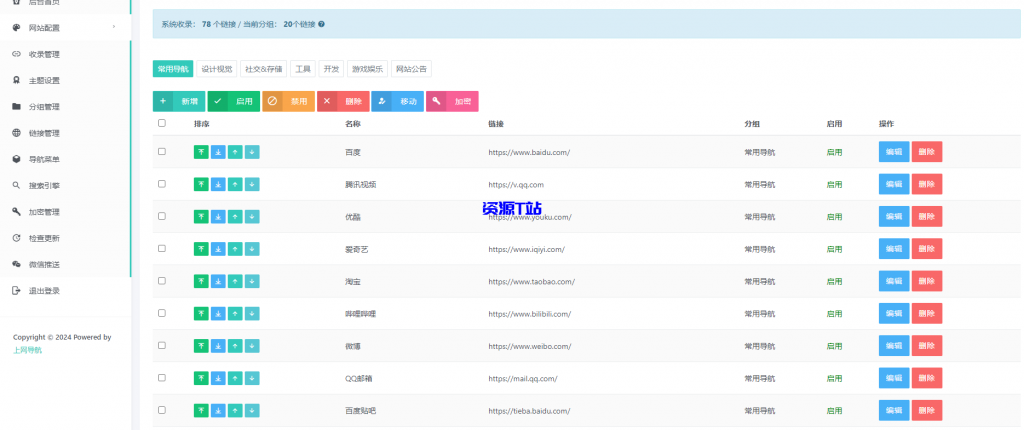Move the 腾讯视频 row to the bottom
Image resolution: width=1024 pixels, height=430 pixels.
(218, 185)
